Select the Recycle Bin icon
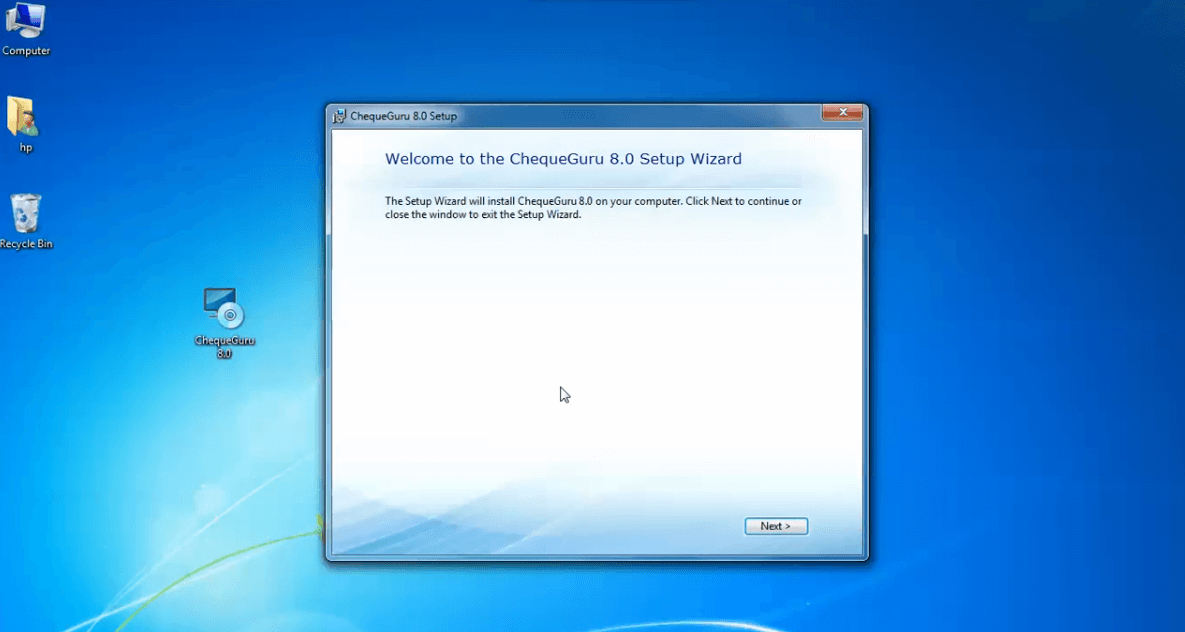This screenshot has height=632, width=1185. pos(26,214)
